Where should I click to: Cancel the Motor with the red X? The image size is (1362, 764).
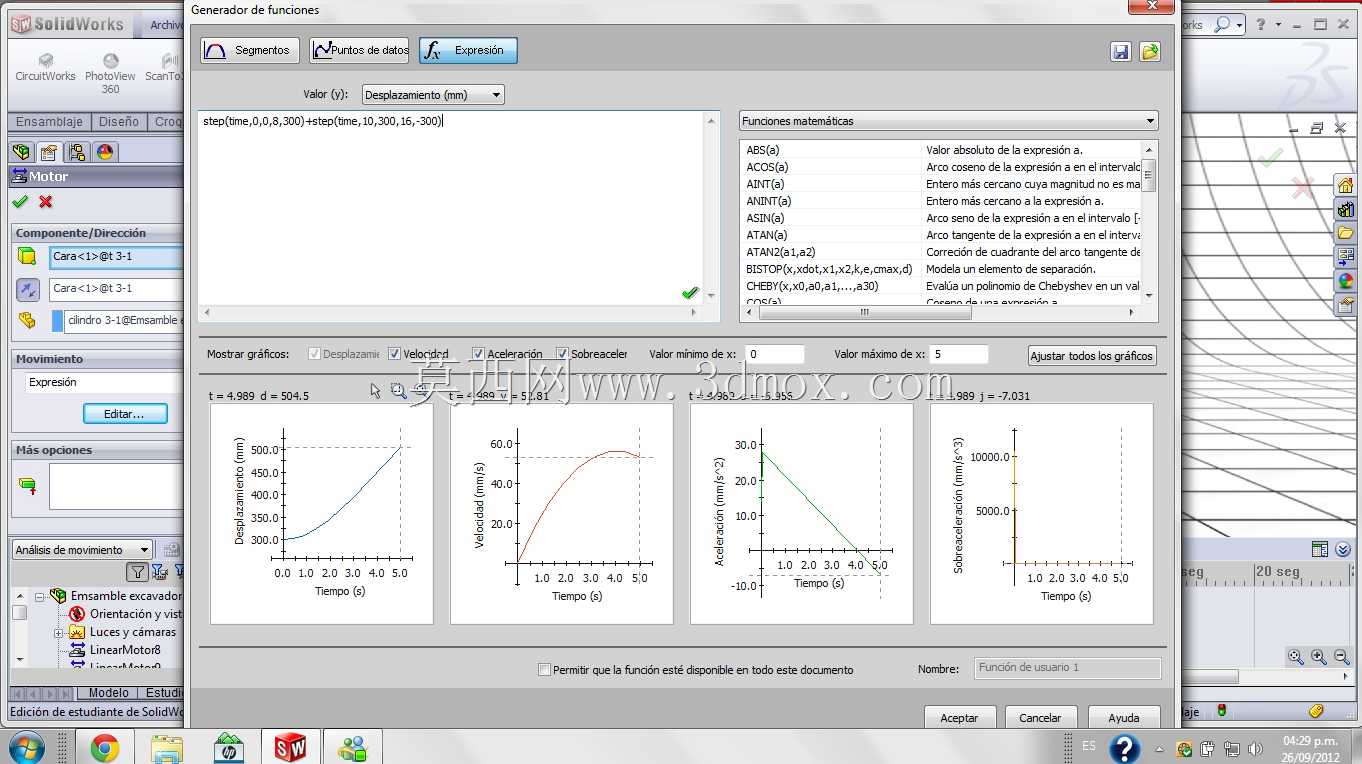(45, 202)
